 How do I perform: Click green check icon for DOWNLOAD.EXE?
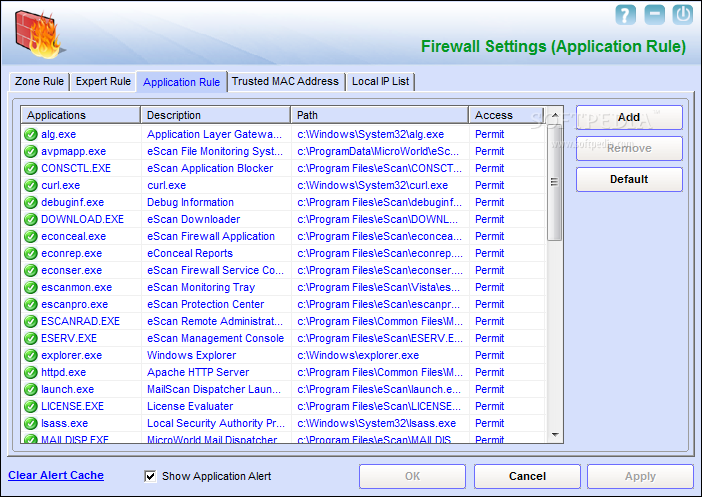pos(30,219)
